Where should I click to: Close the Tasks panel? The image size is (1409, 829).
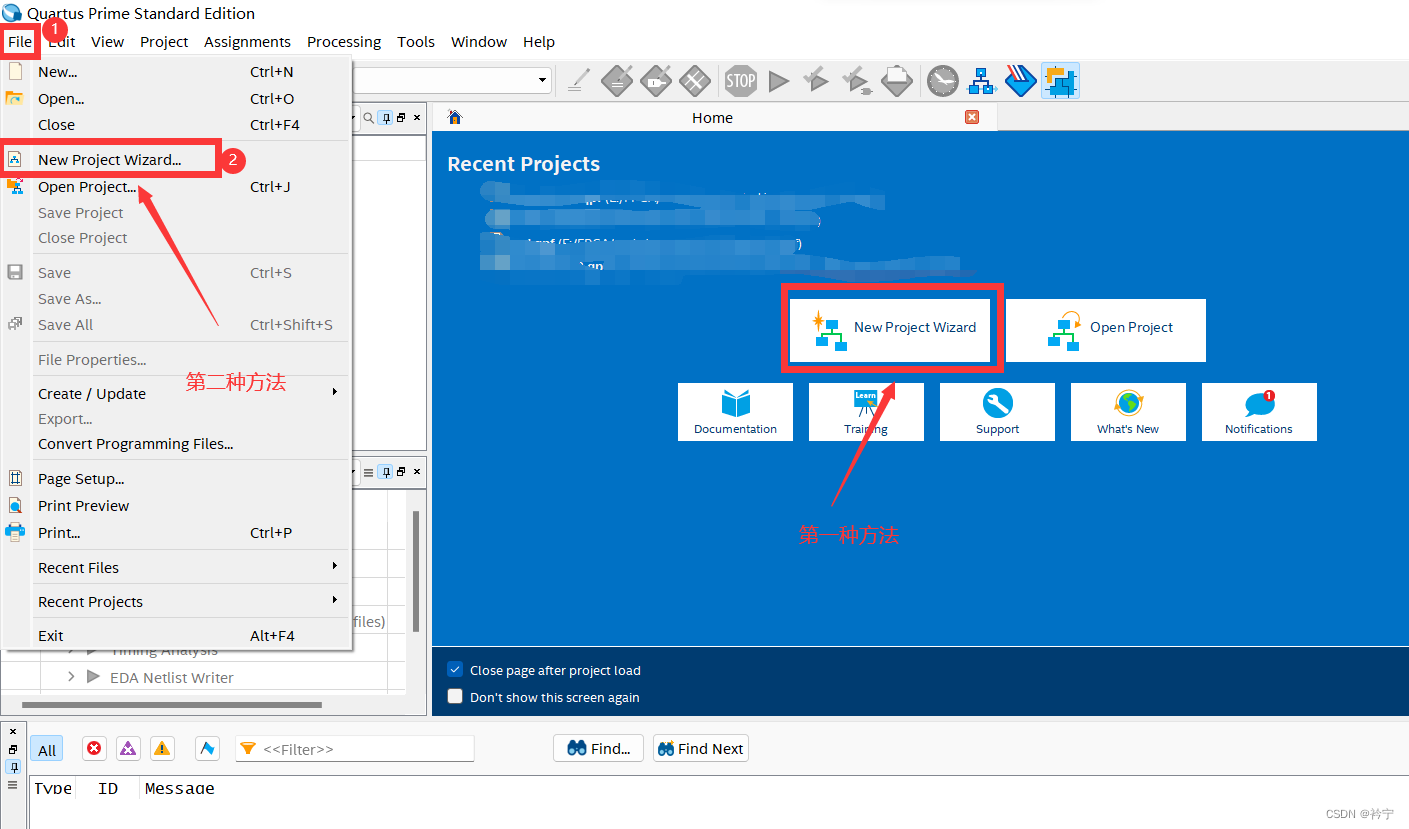pos(417,472)
